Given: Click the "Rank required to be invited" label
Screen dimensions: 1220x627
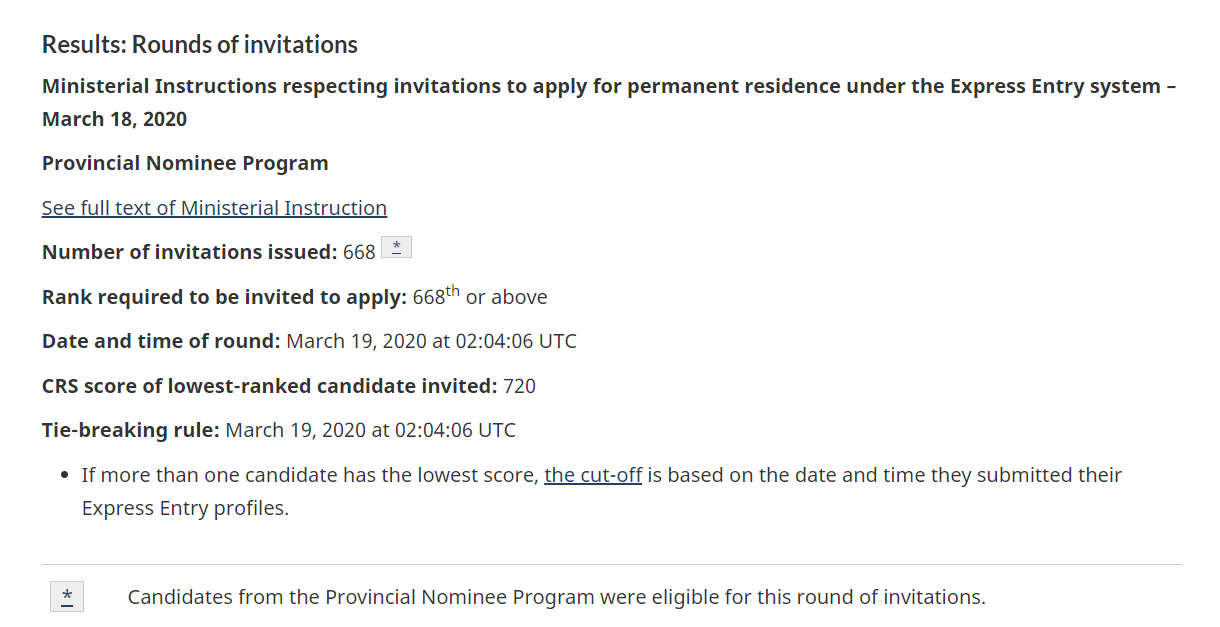Looking at the screenshot, I should (x=225, y=297).
